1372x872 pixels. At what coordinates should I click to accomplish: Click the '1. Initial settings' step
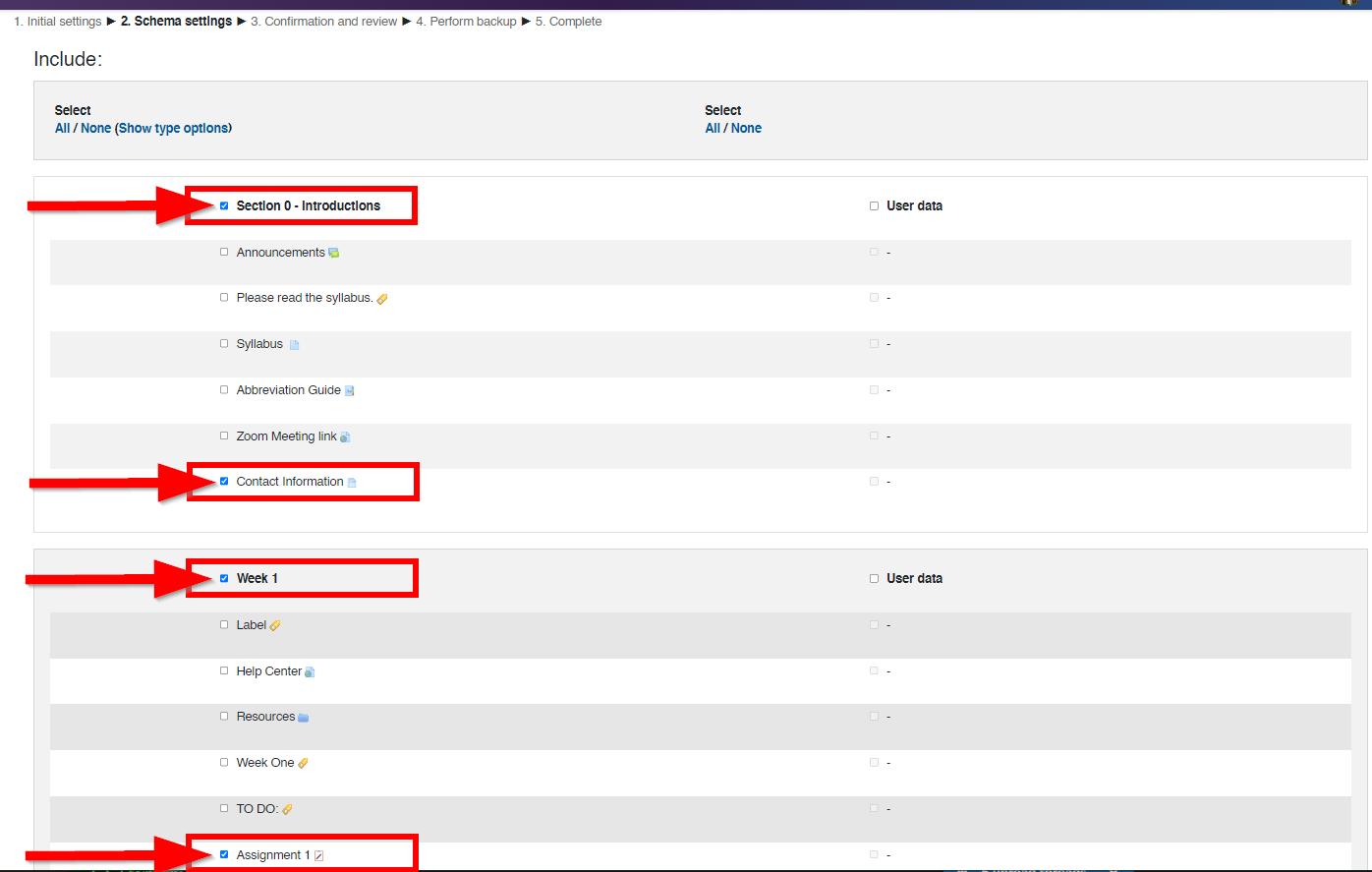point(58,21)
